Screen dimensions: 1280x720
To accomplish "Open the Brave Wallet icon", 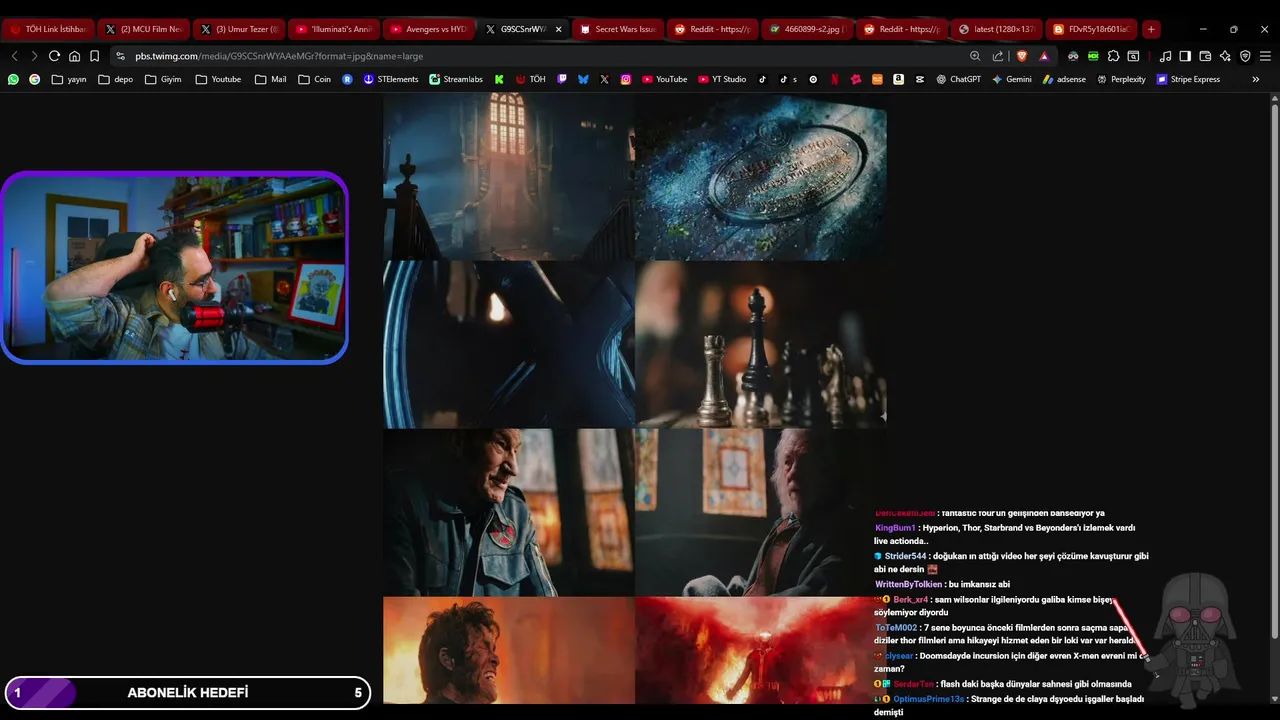I will (x=1205, y=56).
